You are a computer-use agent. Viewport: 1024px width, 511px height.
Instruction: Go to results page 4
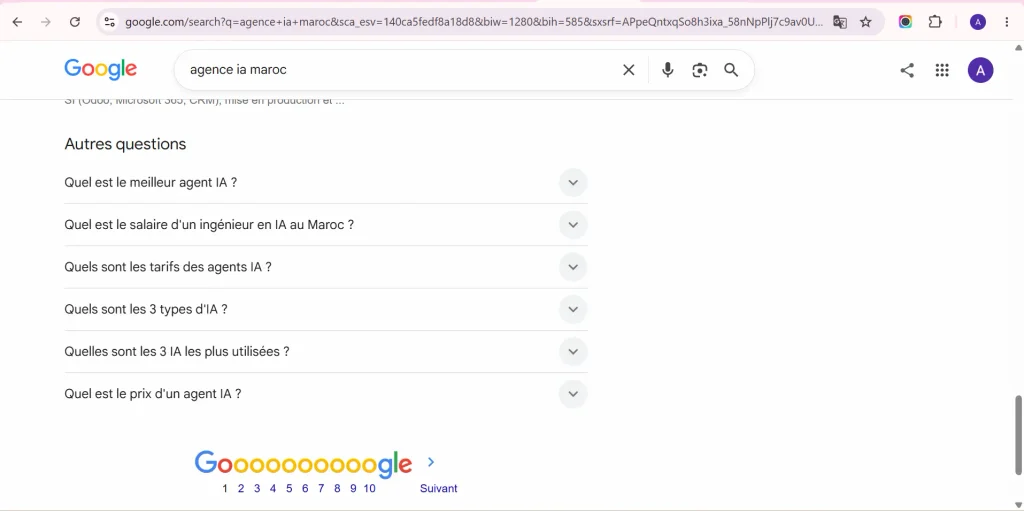(x=273, y=488)
